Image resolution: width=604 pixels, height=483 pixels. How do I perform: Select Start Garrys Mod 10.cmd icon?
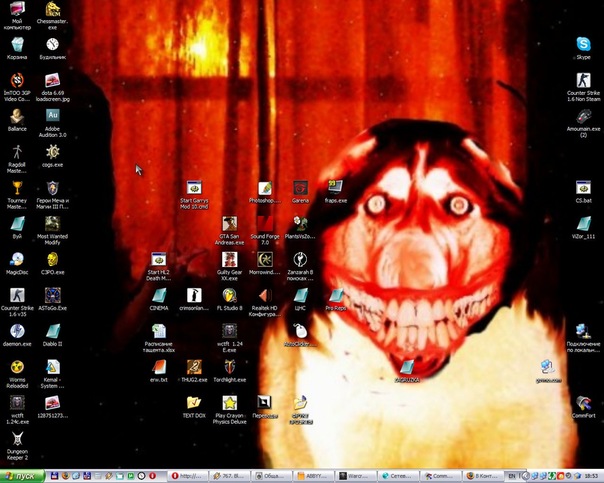[x=194, y=195]
